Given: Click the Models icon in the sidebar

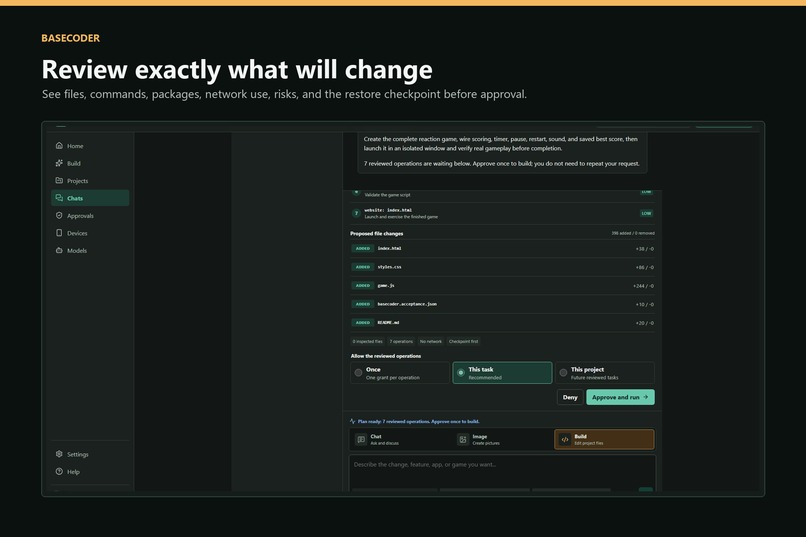Looking at the screenshot, I should click(x=59, y=250).
